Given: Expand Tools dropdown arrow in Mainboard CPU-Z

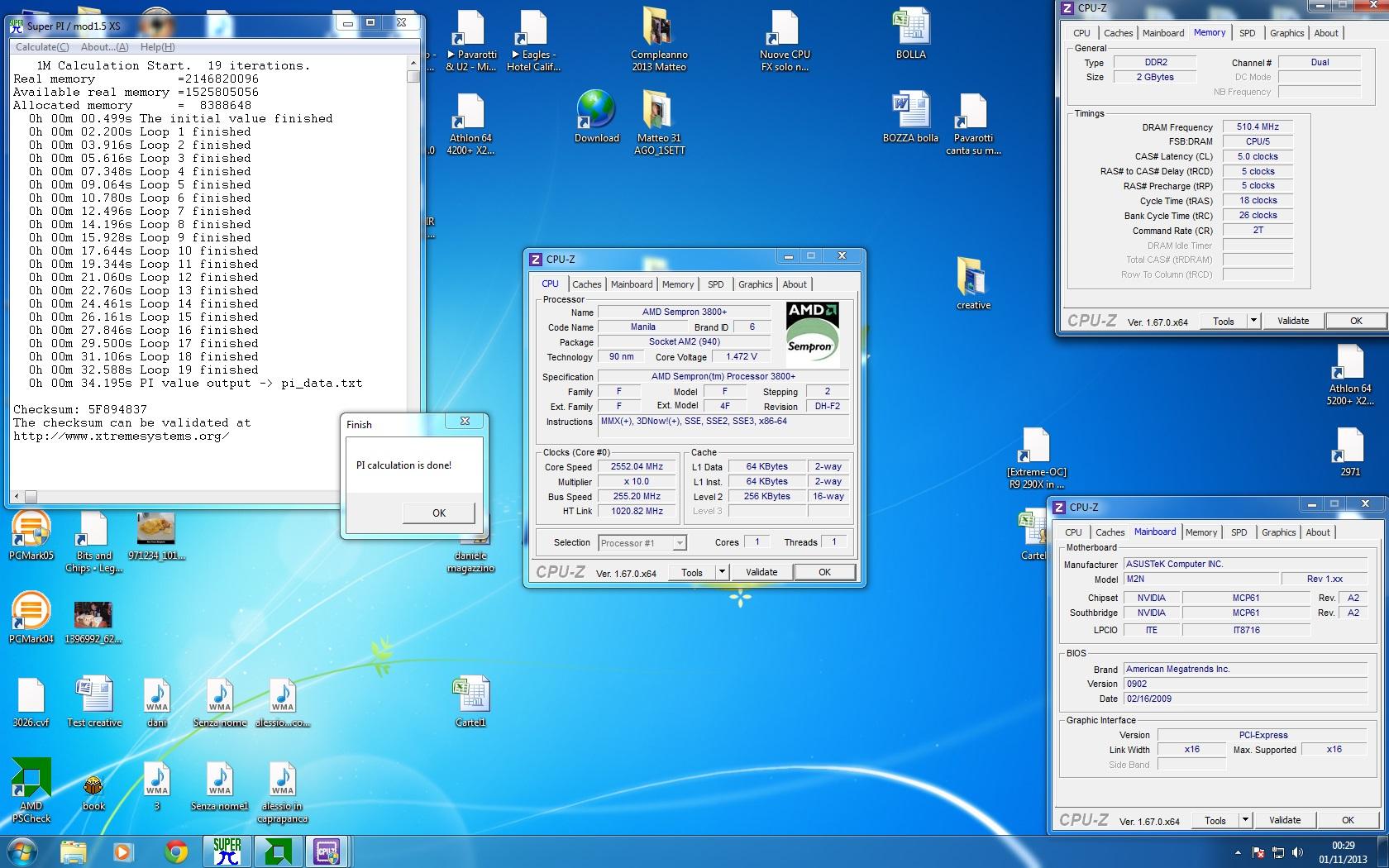Looking at the screenshot, I should click(x=1245, y=820).
